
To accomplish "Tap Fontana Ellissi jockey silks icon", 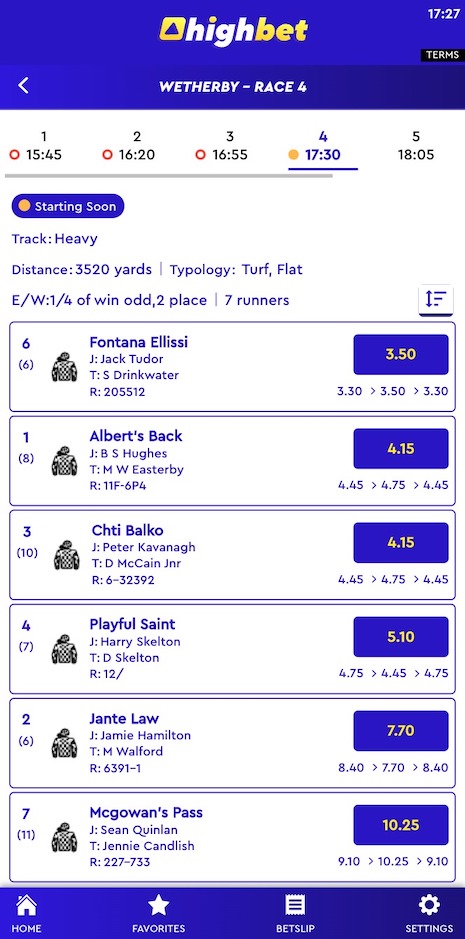I will (x=64, y=367).
